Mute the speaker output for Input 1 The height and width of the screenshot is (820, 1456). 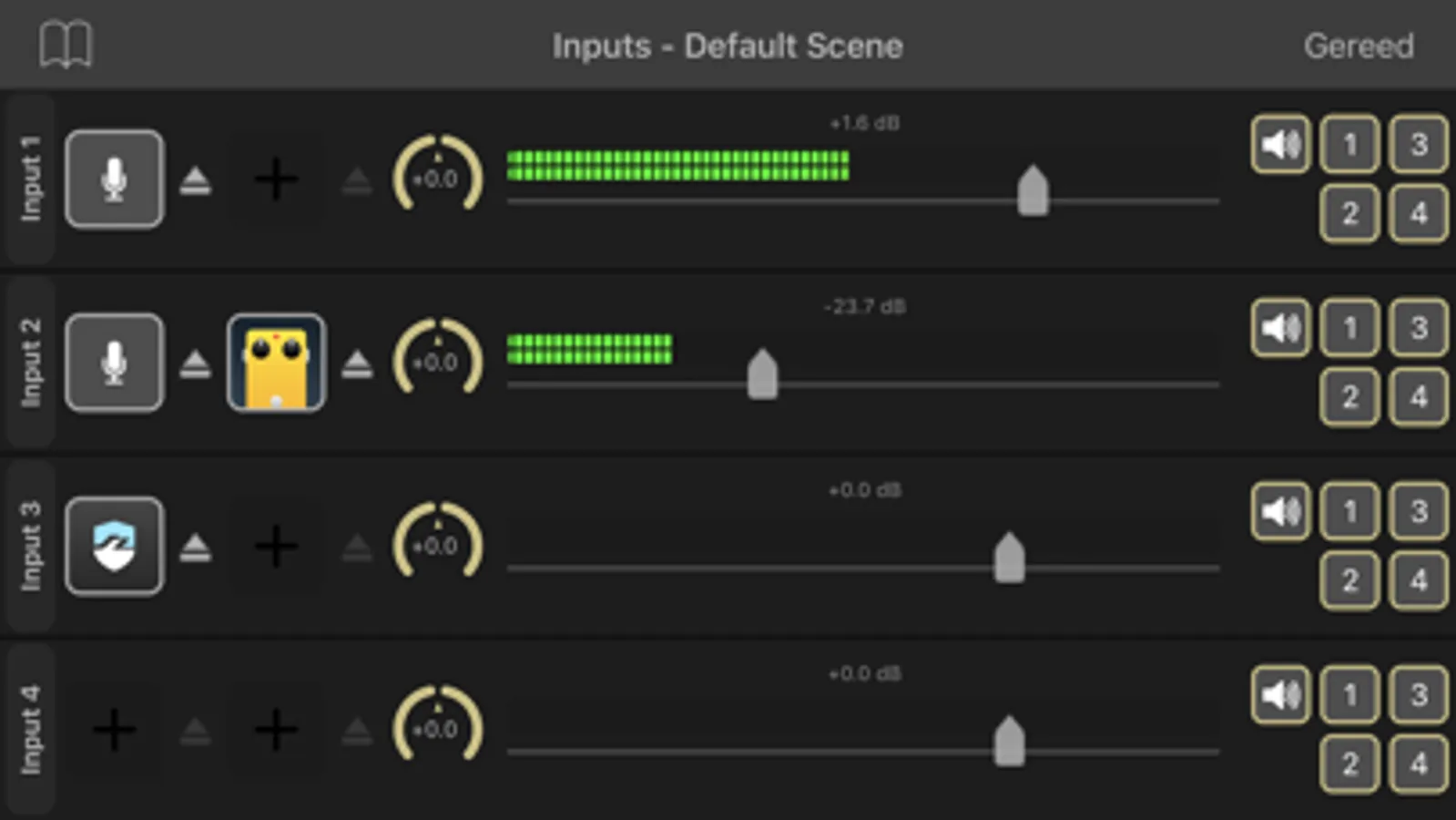point(1280,144)
